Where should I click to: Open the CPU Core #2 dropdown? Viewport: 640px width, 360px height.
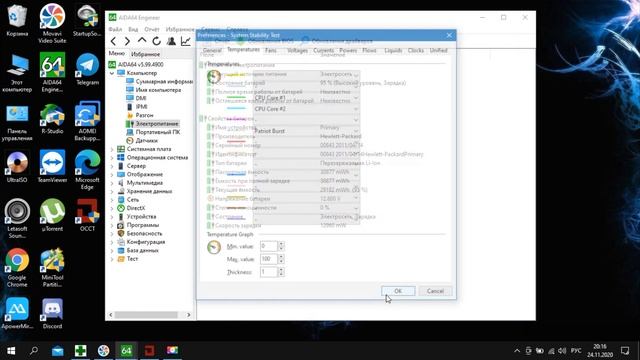point(306,109)
